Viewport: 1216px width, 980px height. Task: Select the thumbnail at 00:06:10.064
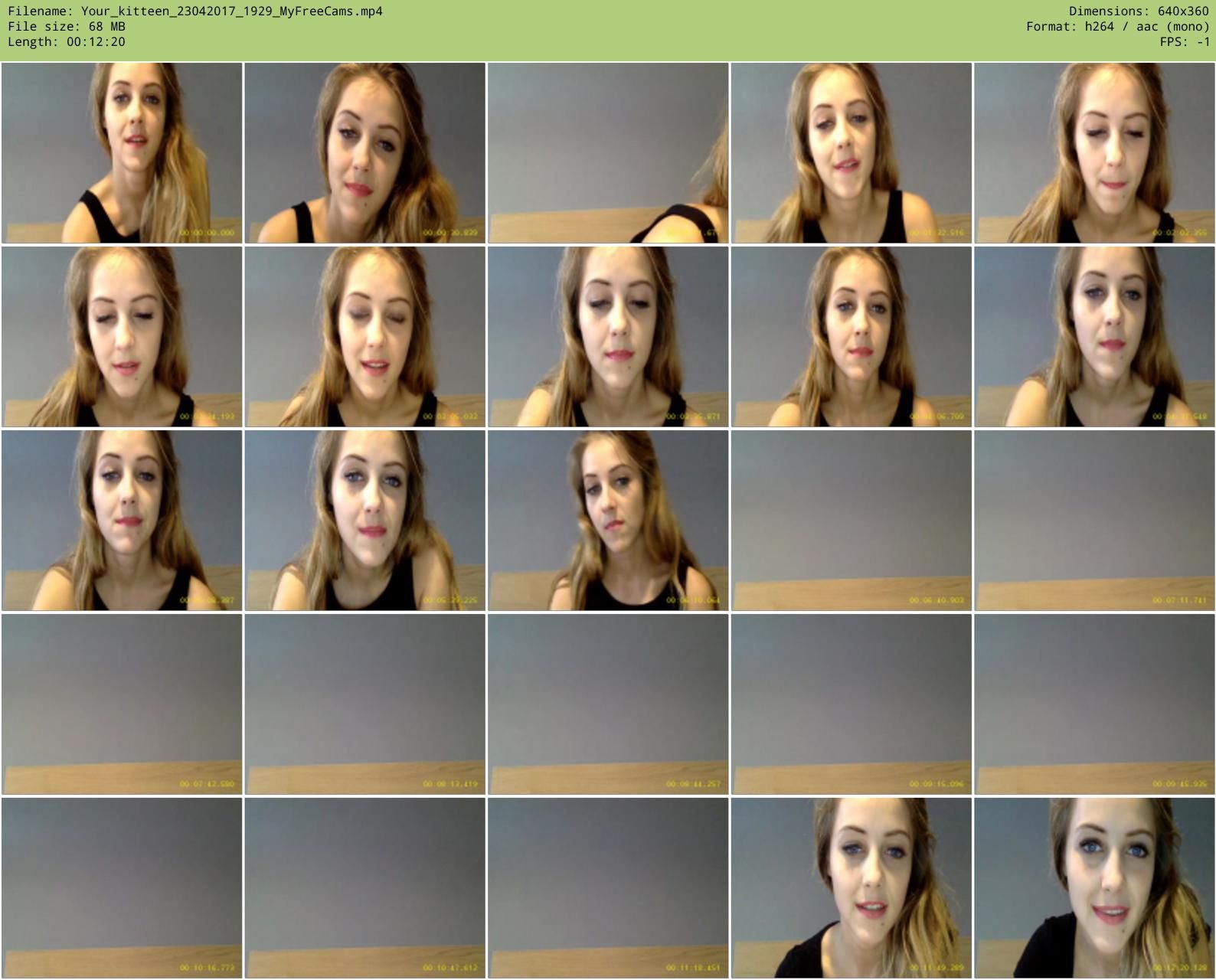(x=608, y=521)
